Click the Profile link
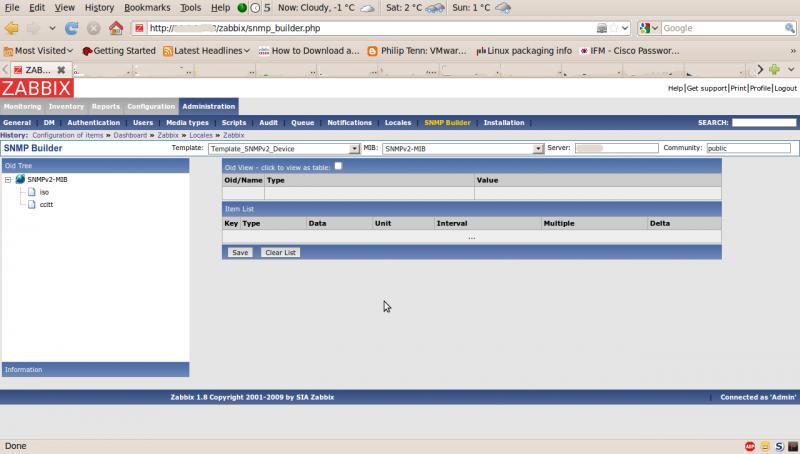Screen dimensions: 800x454 [x=760, y=88]
